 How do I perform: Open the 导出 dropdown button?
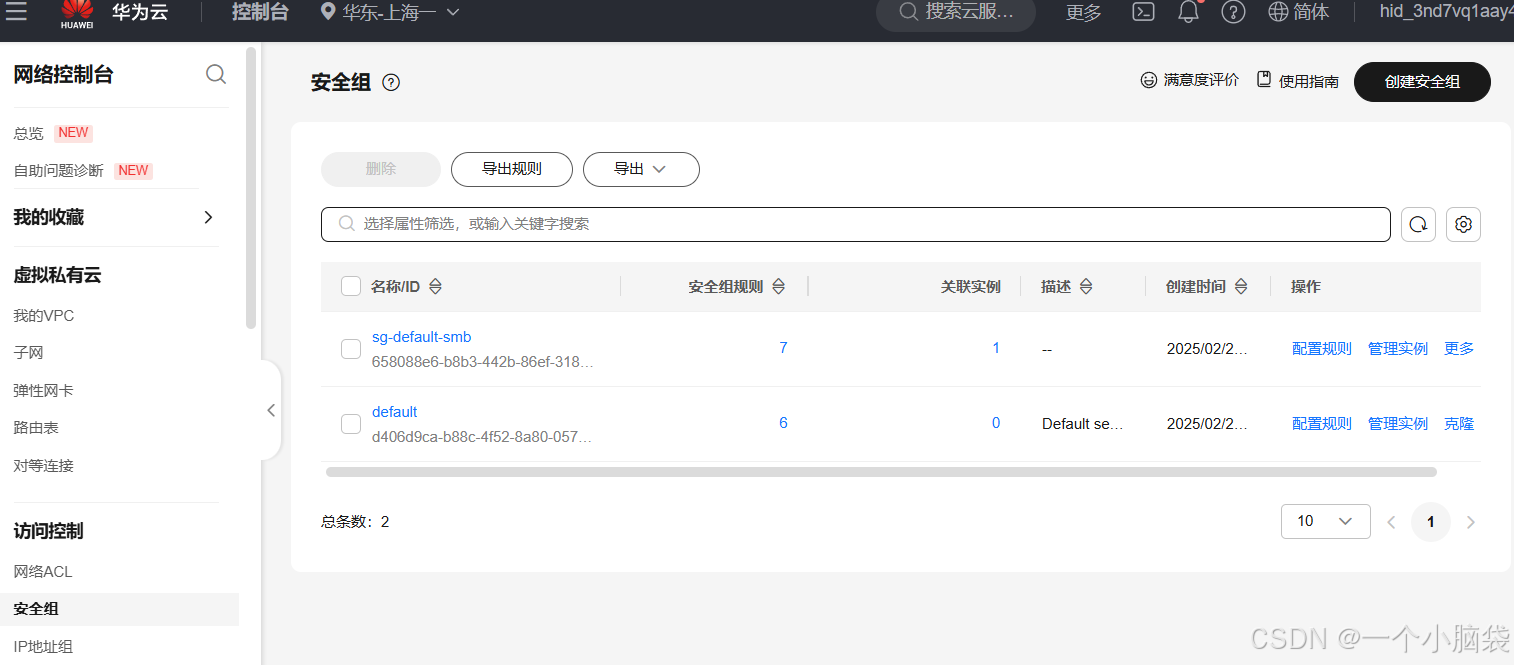[641, 169]
